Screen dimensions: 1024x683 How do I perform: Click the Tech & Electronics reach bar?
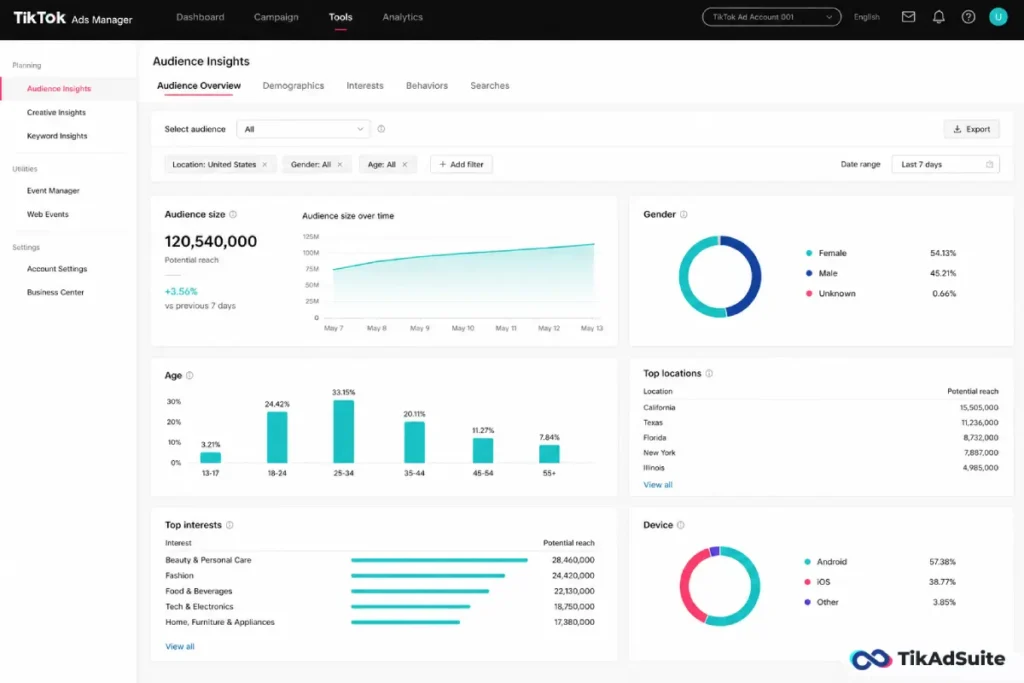410,607
